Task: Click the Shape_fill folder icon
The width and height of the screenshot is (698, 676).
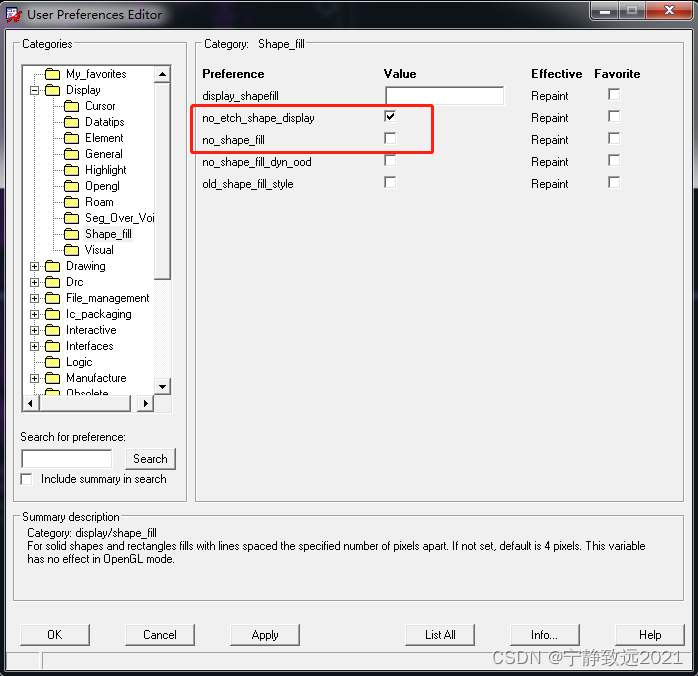Action: pyautogui.click(x=72, y=234)
